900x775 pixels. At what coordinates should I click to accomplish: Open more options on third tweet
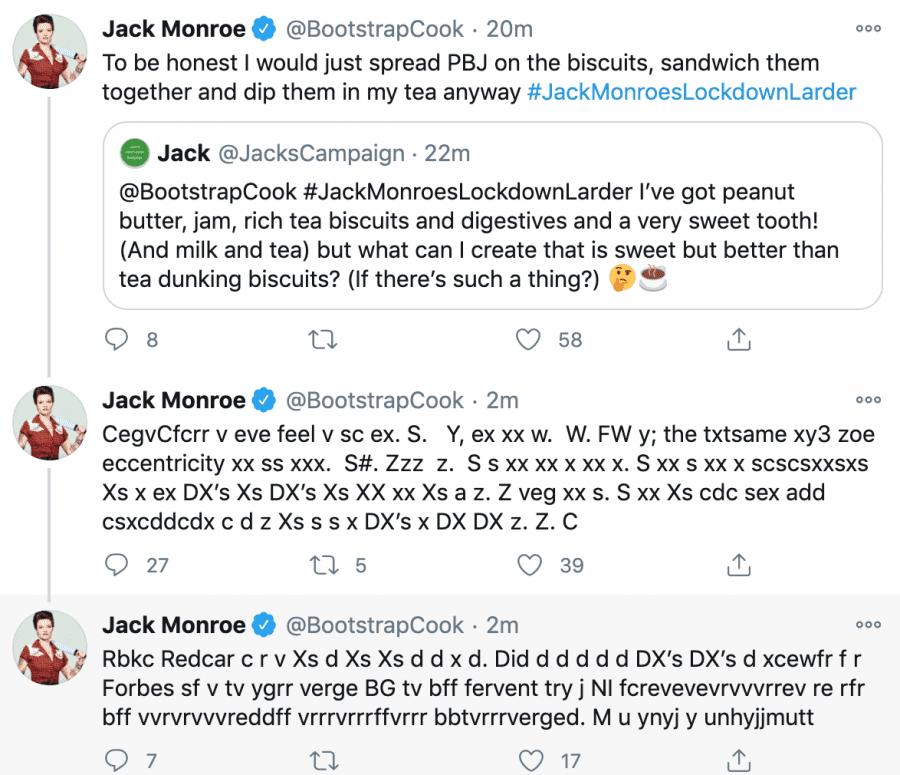868,624
